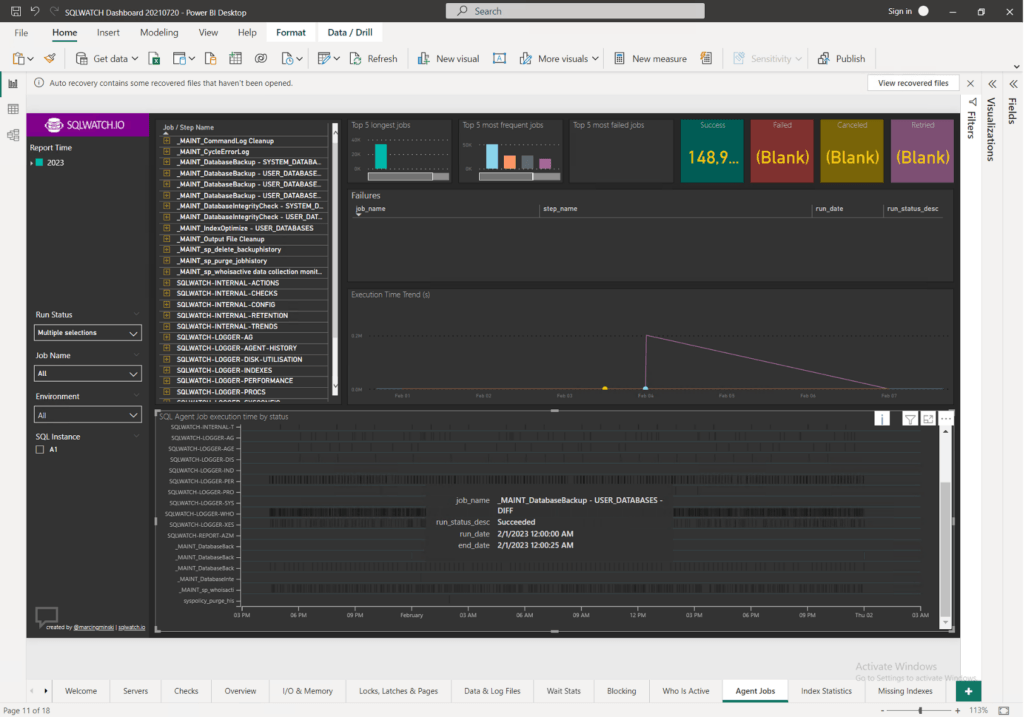Click the Publish button
The width and height of the screenshot is (1024, 717).
coord(841,59)
